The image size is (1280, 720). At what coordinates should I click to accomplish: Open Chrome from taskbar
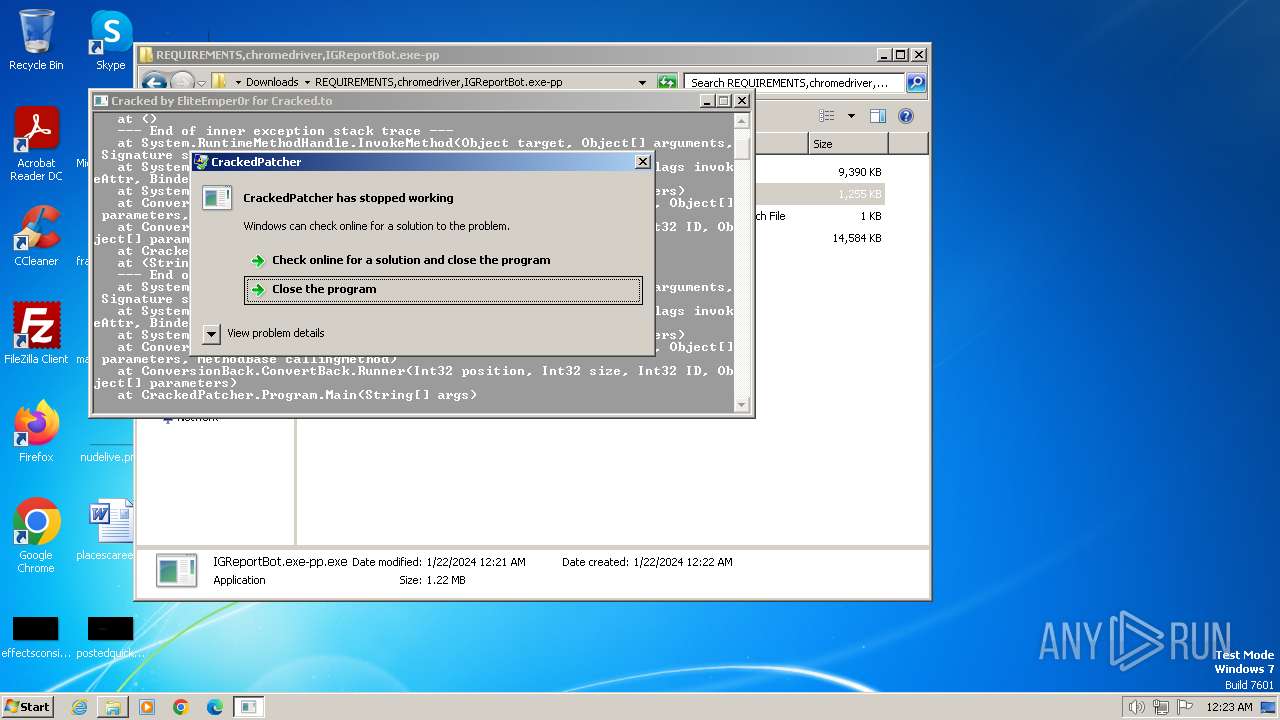(x=181, y=707)
